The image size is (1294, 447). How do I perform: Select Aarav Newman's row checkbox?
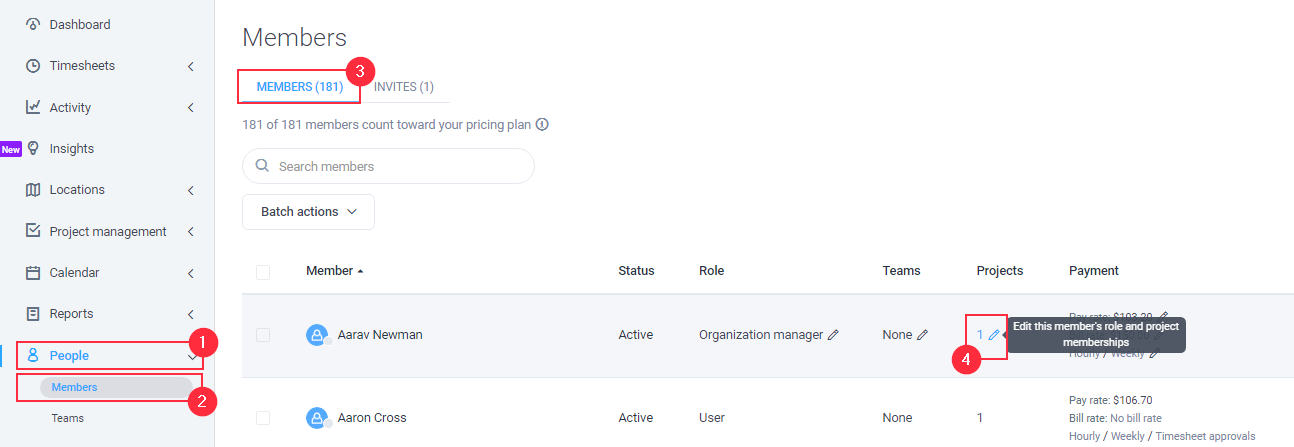pos(263,335)
